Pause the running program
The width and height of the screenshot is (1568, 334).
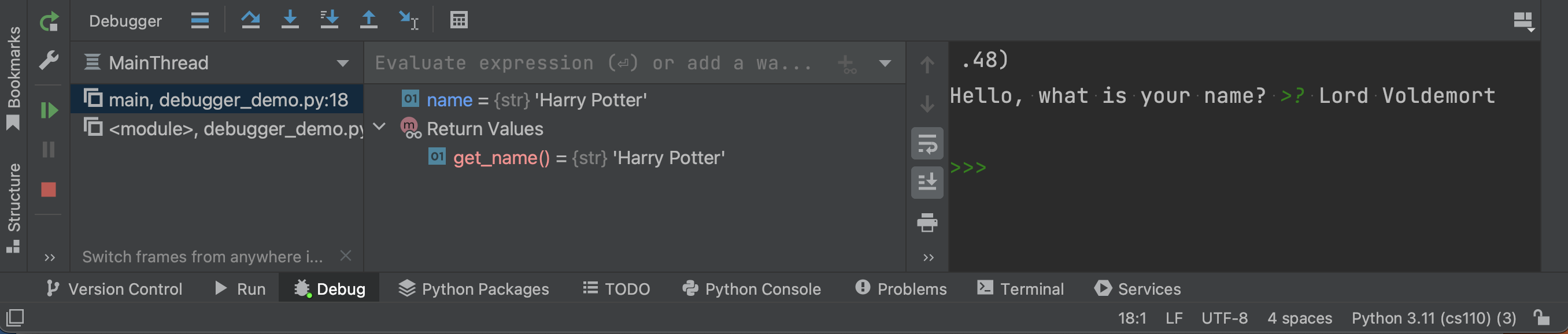[50, 150]
